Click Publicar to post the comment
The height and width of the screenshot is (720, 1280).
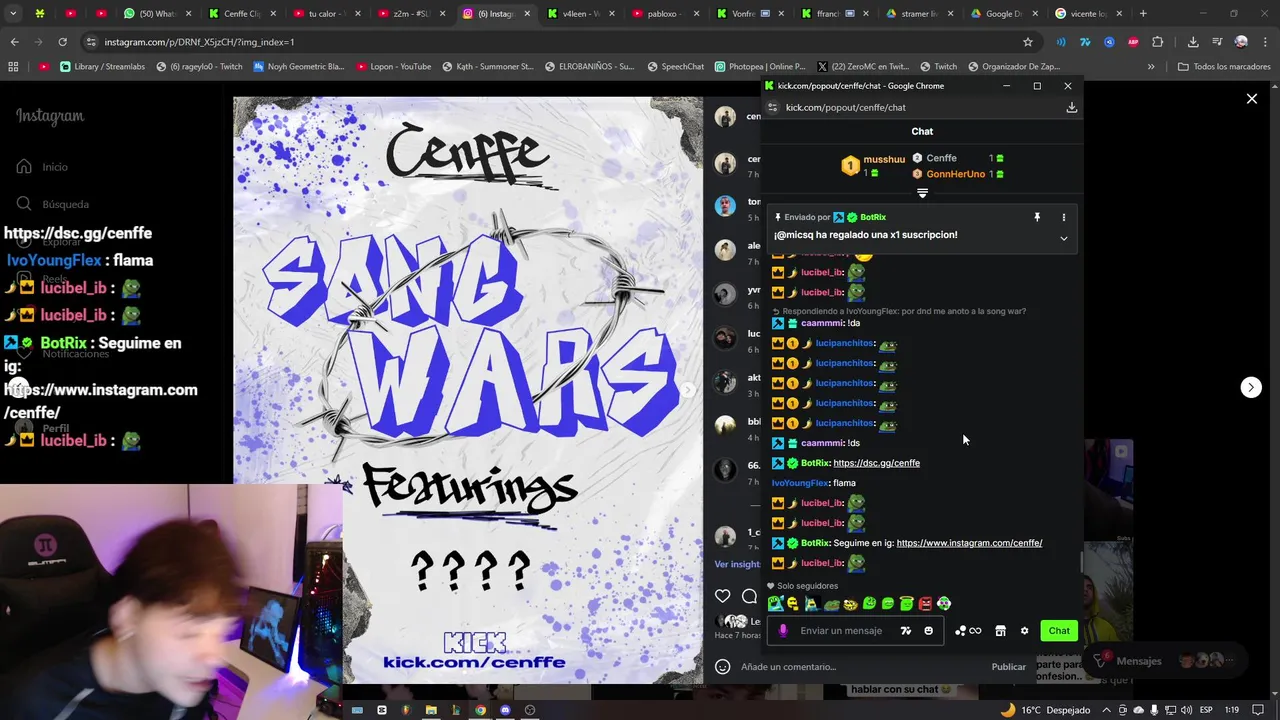click(x=1008, y=667)
